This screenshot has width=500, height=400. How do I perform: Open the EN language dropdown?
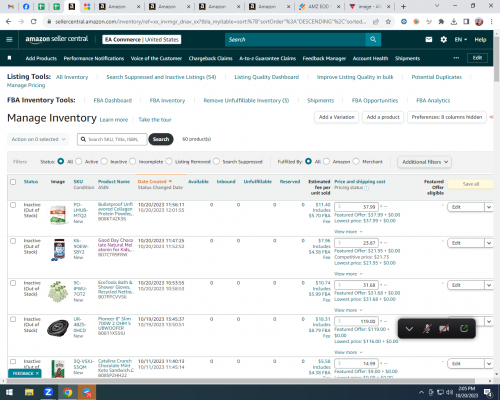pyautogui.click(x=461, y=39)
